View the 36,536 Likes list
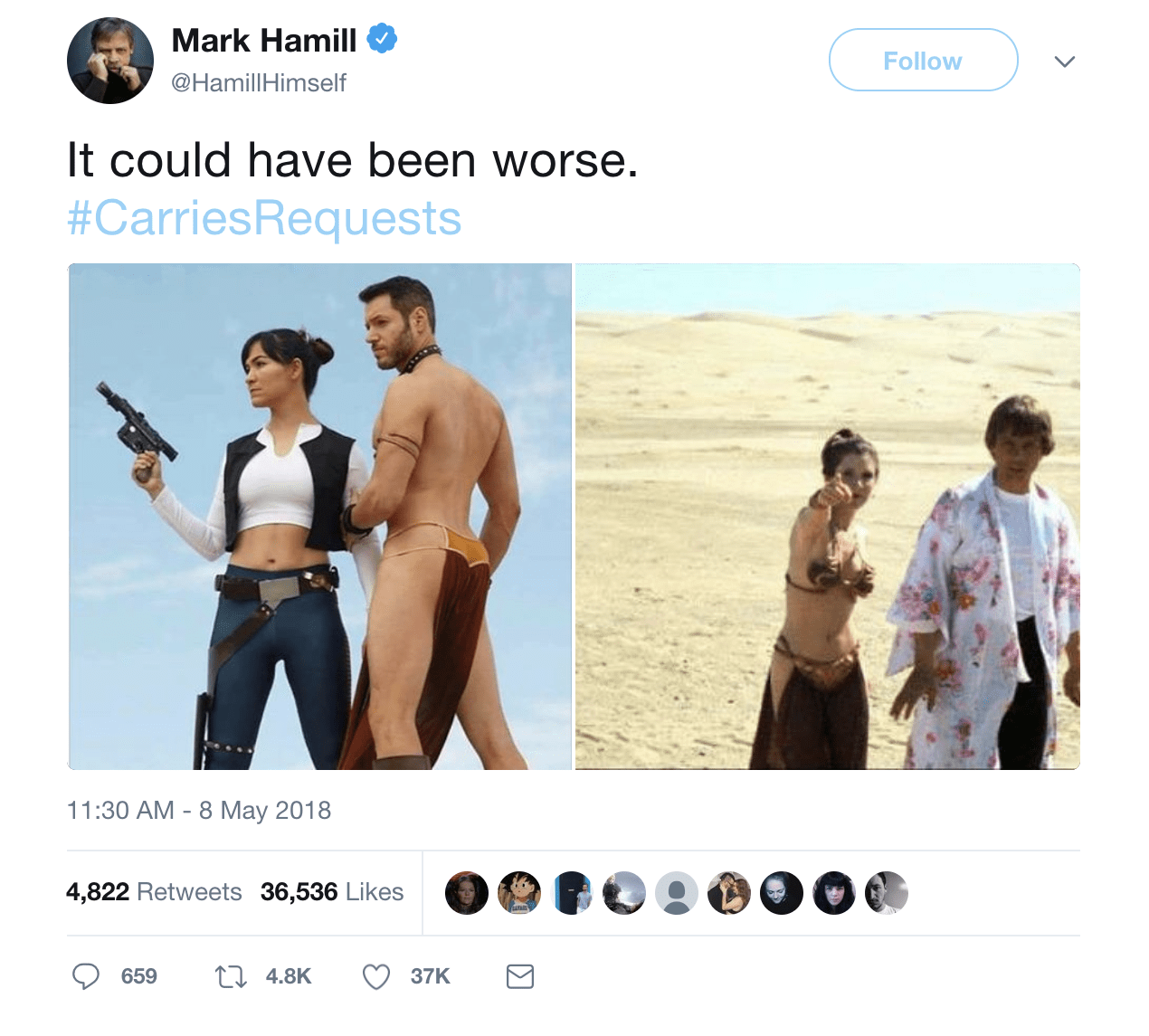This screenshot has width=1149, height=1036. click(x=332, y=892)
